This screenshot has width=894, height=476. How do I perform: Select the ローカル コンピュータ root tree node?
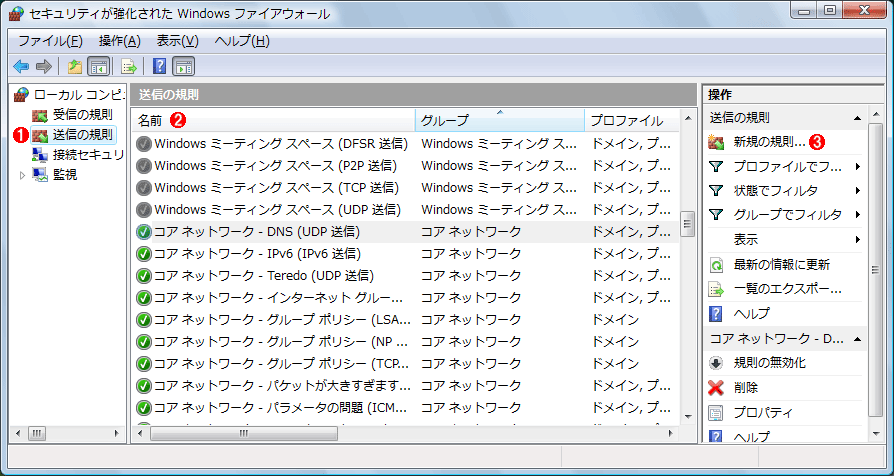pyautogui.click(x=68, y=94)
